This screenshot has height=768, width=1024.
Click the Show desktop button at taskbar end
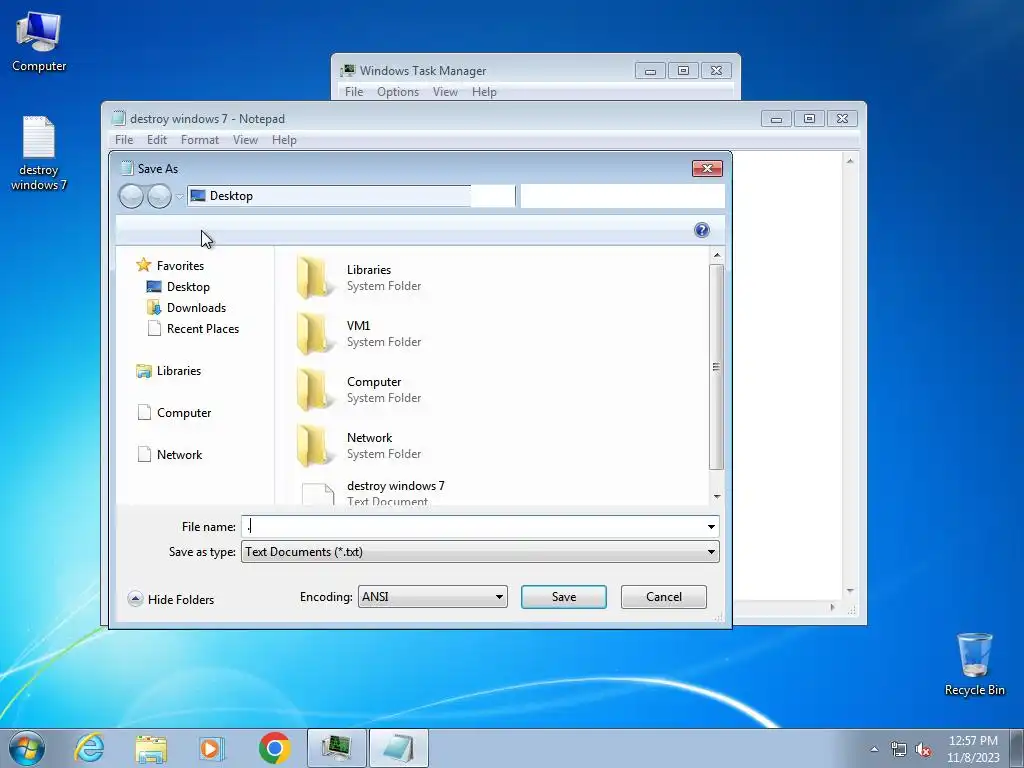click(x=1017, y=748)
